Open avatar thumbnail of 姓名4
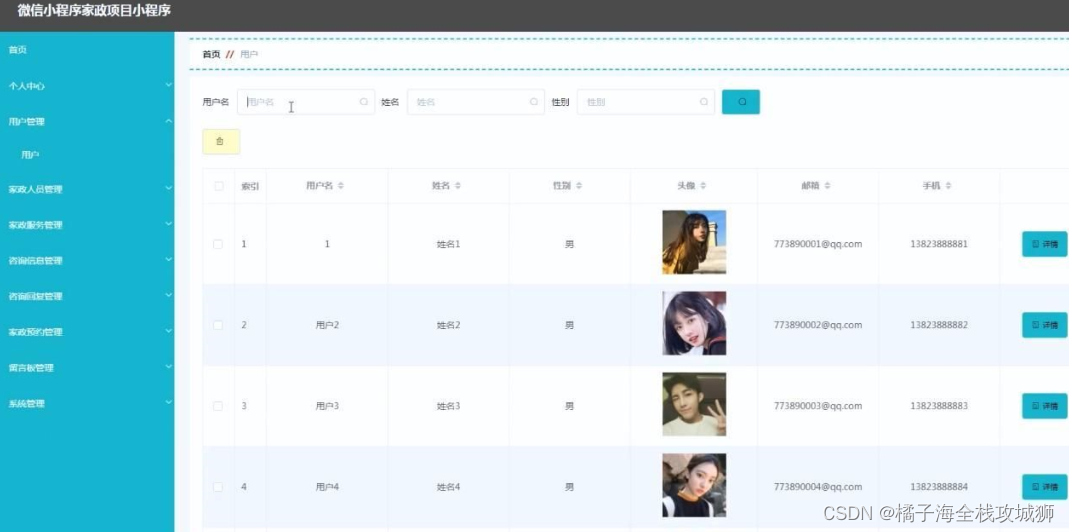Viewport: 1069px width, 532px height. point(694,486)
